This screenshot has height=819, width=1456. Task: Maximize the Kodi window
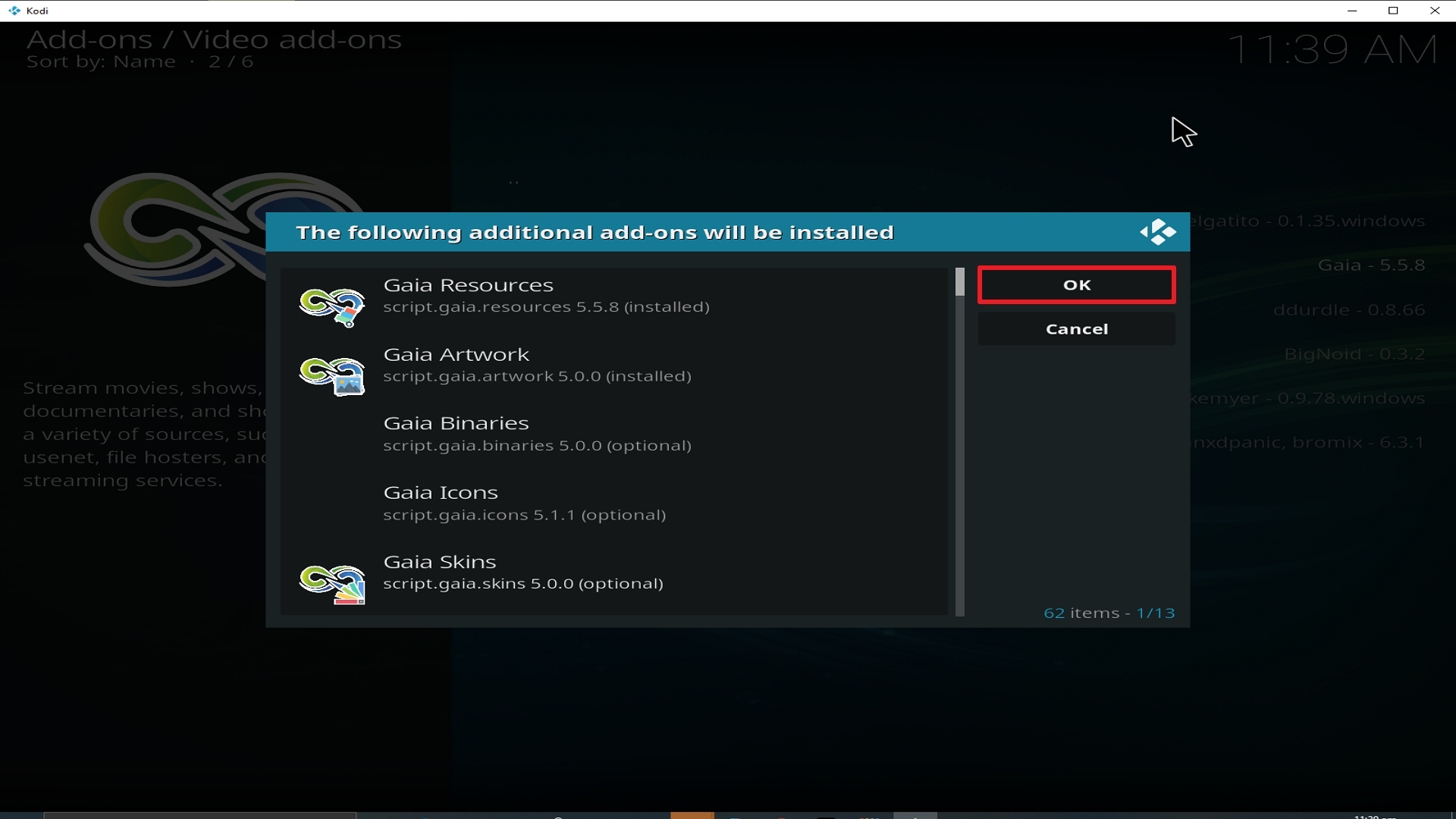[x=1393, y=11]
